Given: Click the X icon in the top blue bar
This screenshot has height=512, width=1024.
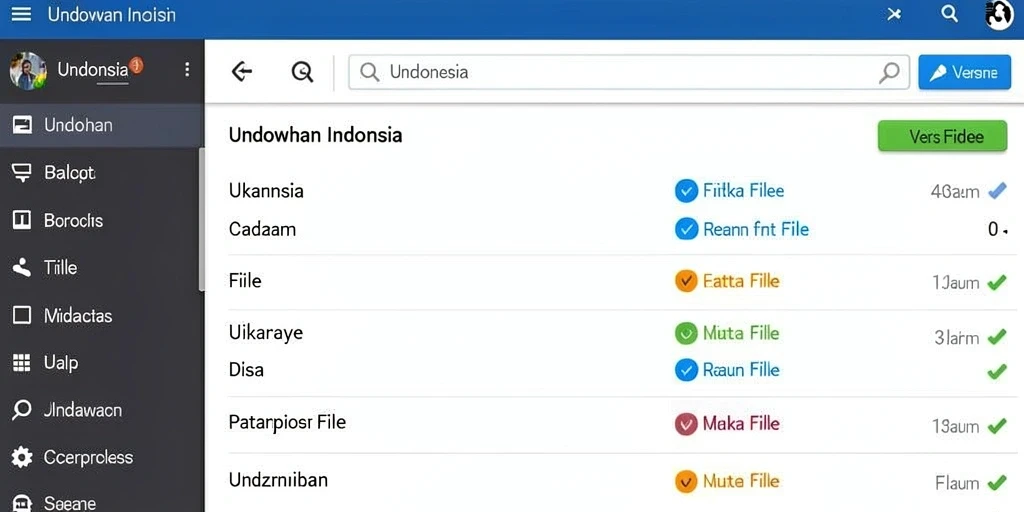Looking at the screenshot, I should pos(894,14).
